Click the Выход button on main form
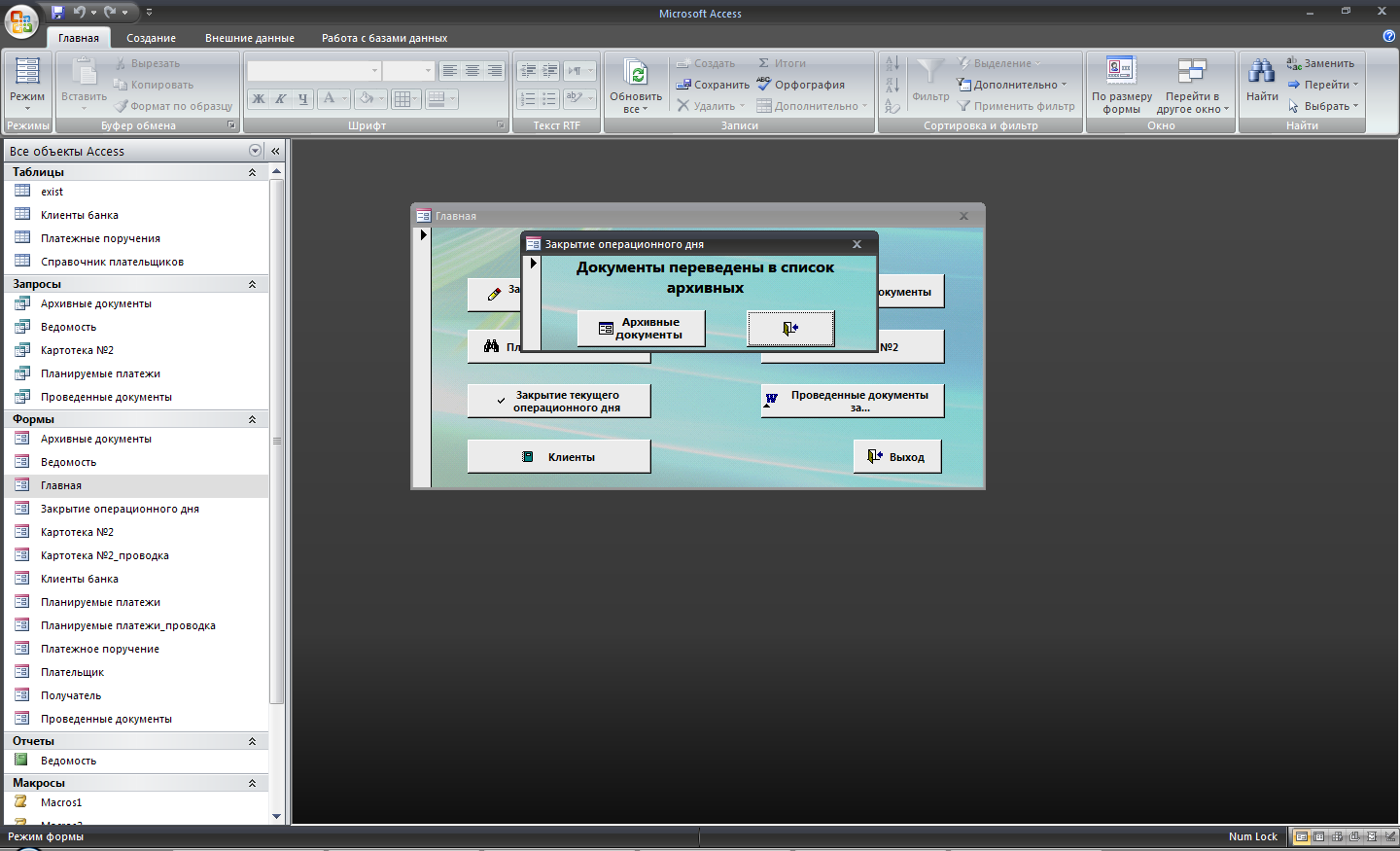 pos(897,456)
